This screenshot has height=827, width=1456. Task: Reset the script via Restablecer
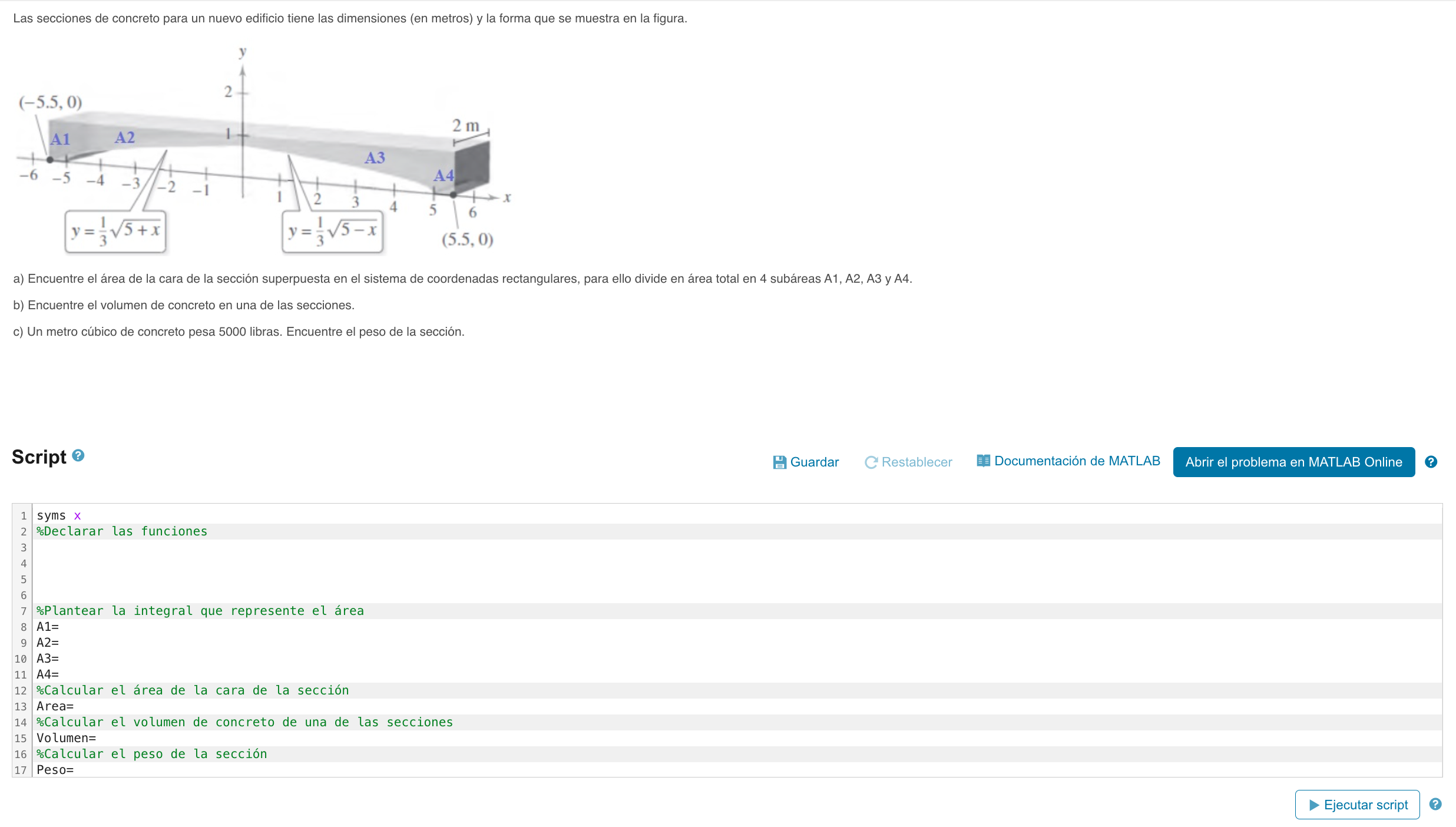[908, 462]
